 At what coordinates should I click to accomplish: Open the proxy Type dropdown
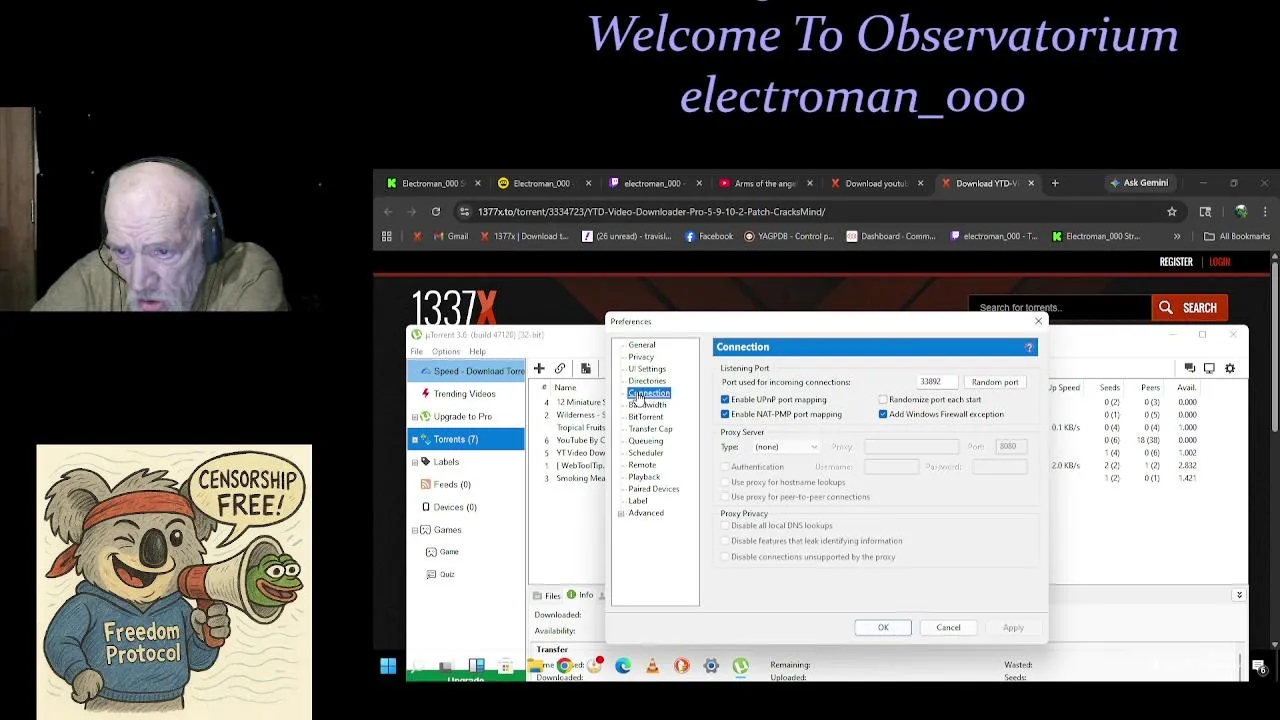[x=786, y=447]
